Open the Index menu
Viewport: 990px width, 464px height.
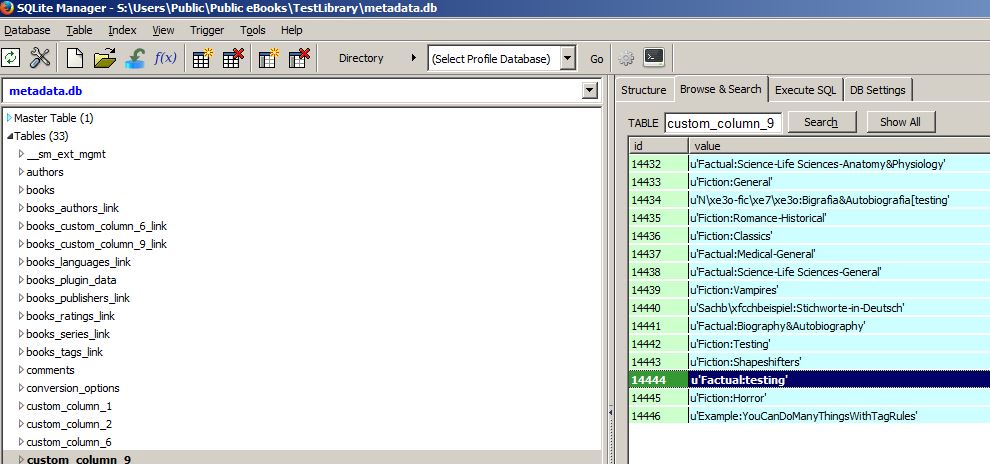[x=122, y=30]
